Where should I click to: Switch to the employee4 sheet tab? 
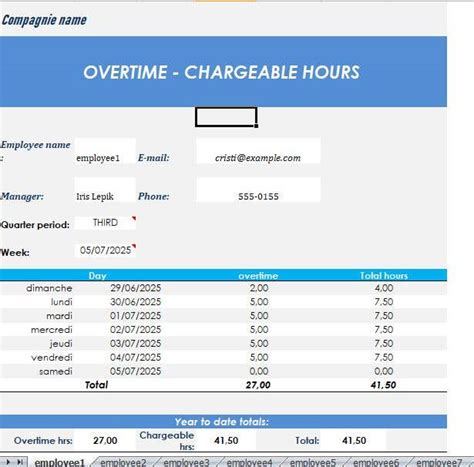(x=249, y=462)
